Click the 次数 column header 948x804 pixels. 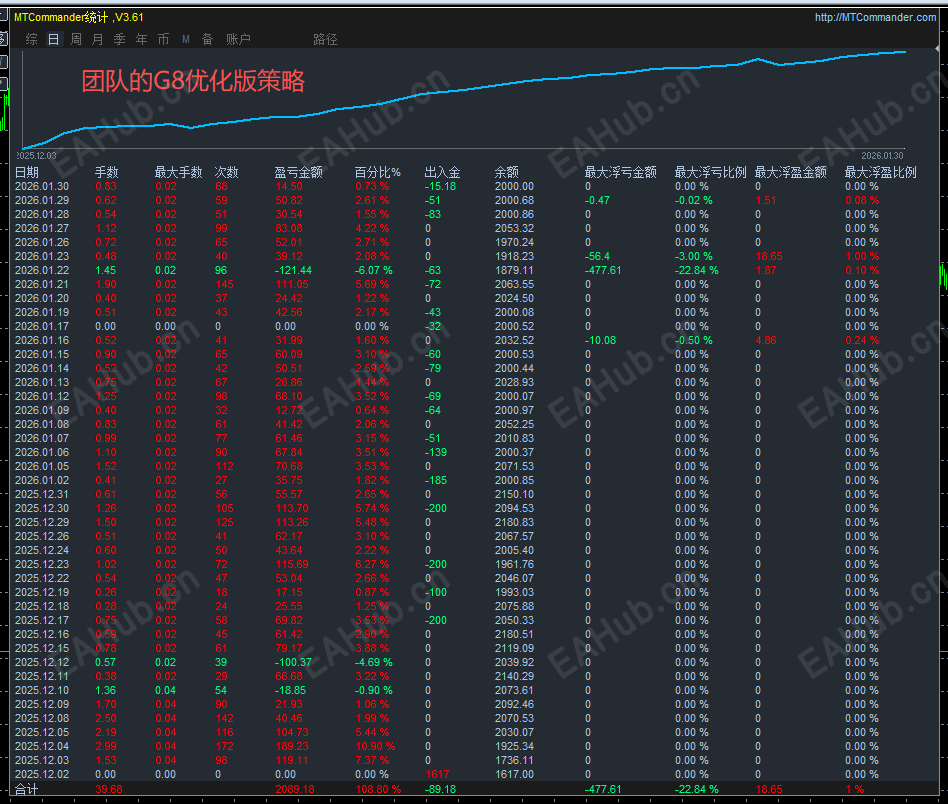point(227,172)
